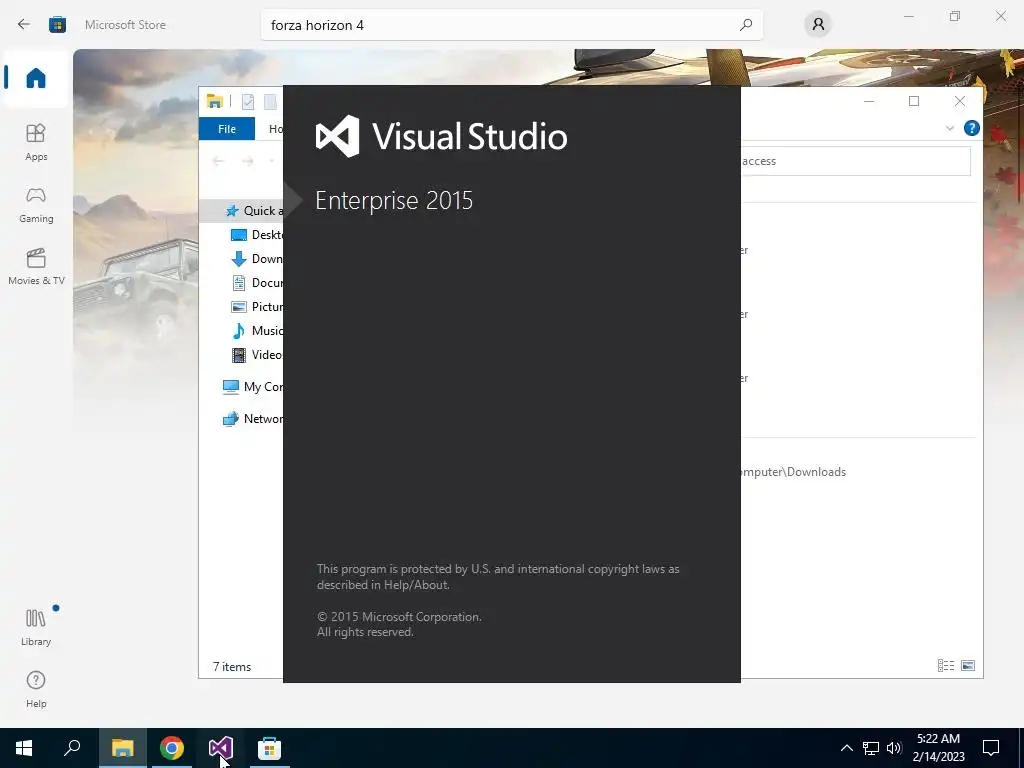Screen dimensions: 1024x768
Task: Open volume tray icon
Action: (894, 748)
